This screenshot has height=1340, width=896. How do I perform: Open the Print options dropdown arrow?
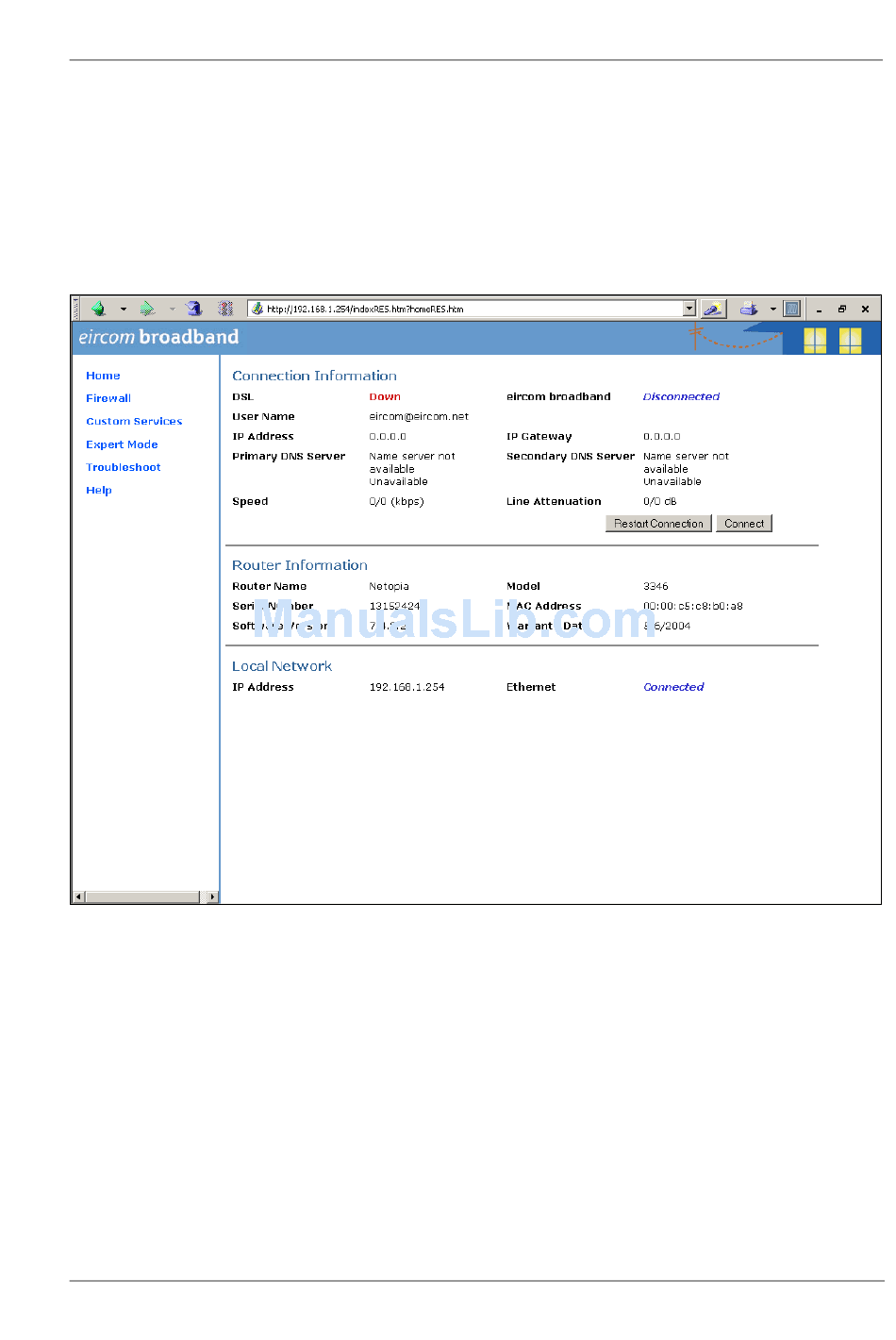pyautogui.click(x=773, y=309)
